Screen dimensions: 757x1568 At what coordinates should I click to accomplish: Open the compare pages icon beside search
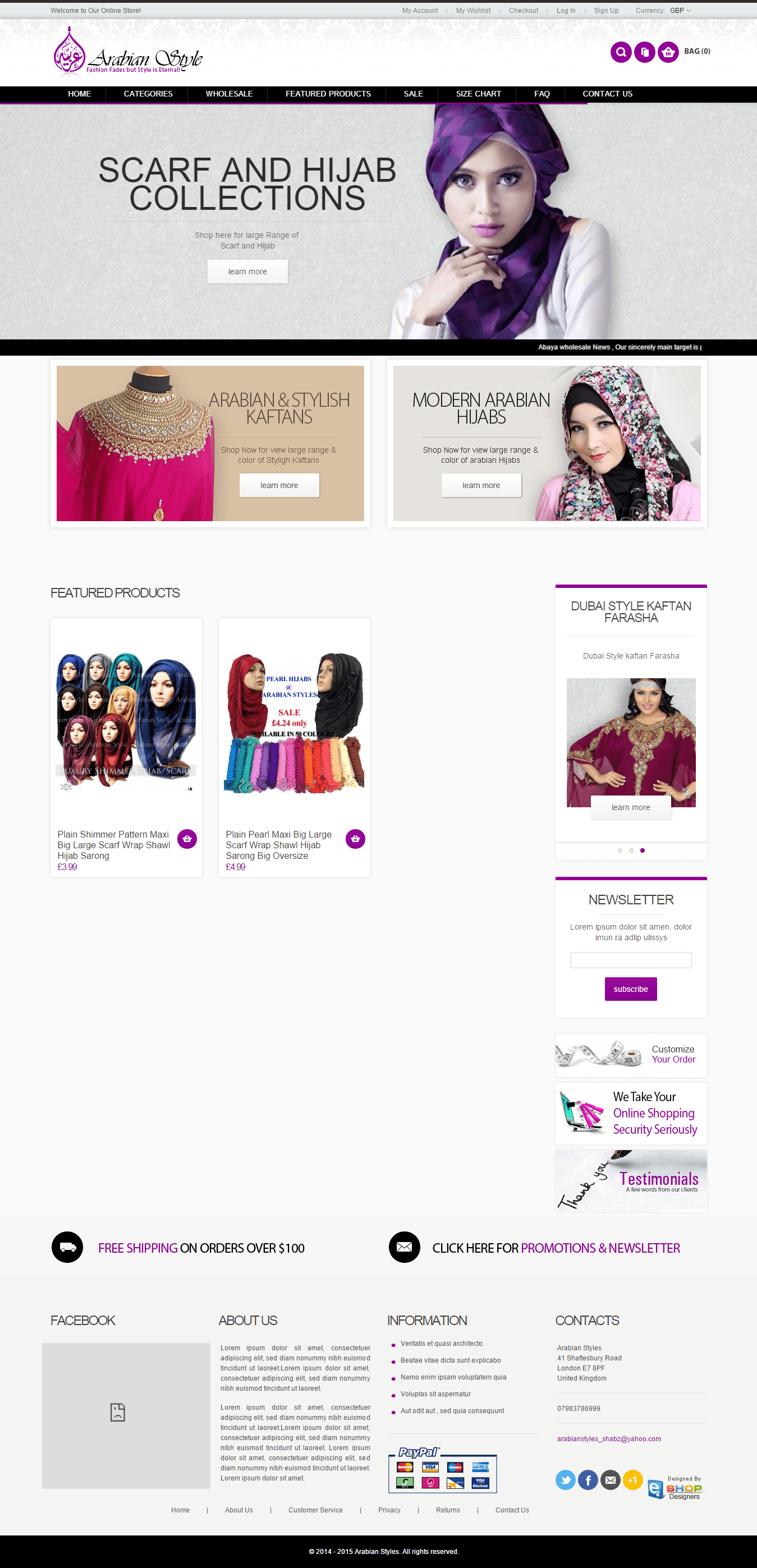click(x=644, y=52)
